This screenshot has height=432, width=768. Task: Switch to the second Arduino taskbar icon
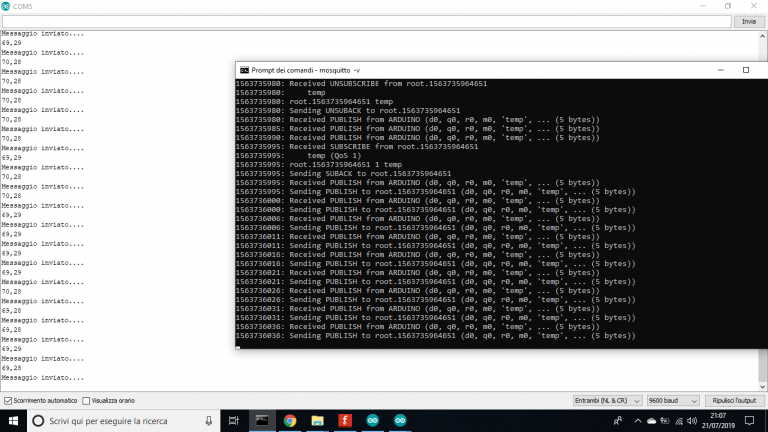[x=399, y=421]
